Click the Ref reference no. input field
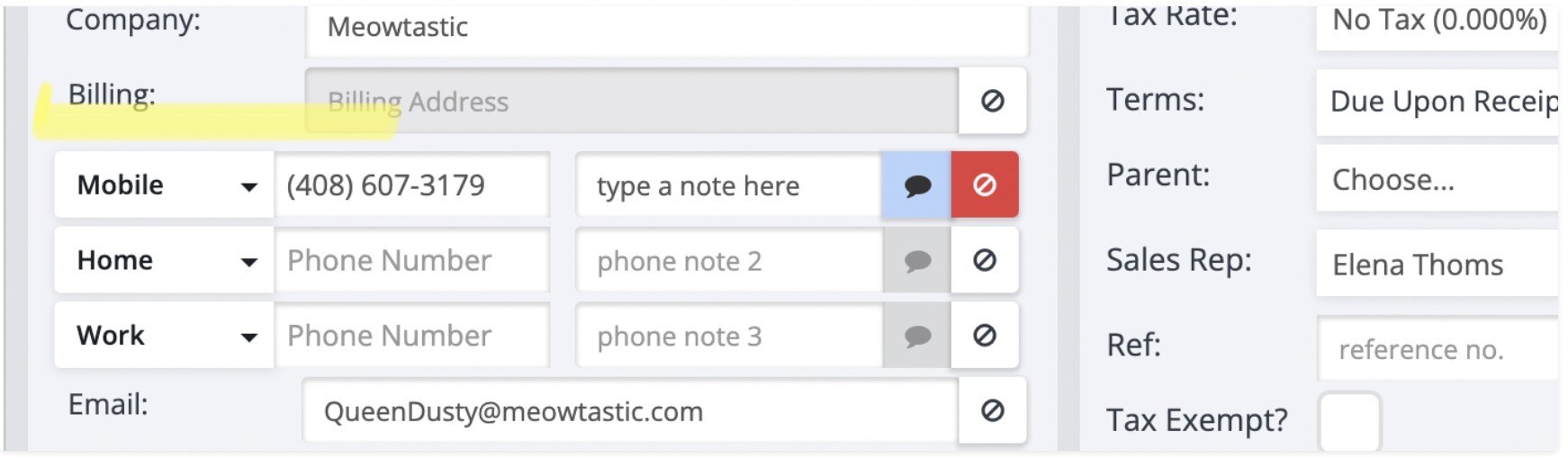 (1437, 349)
